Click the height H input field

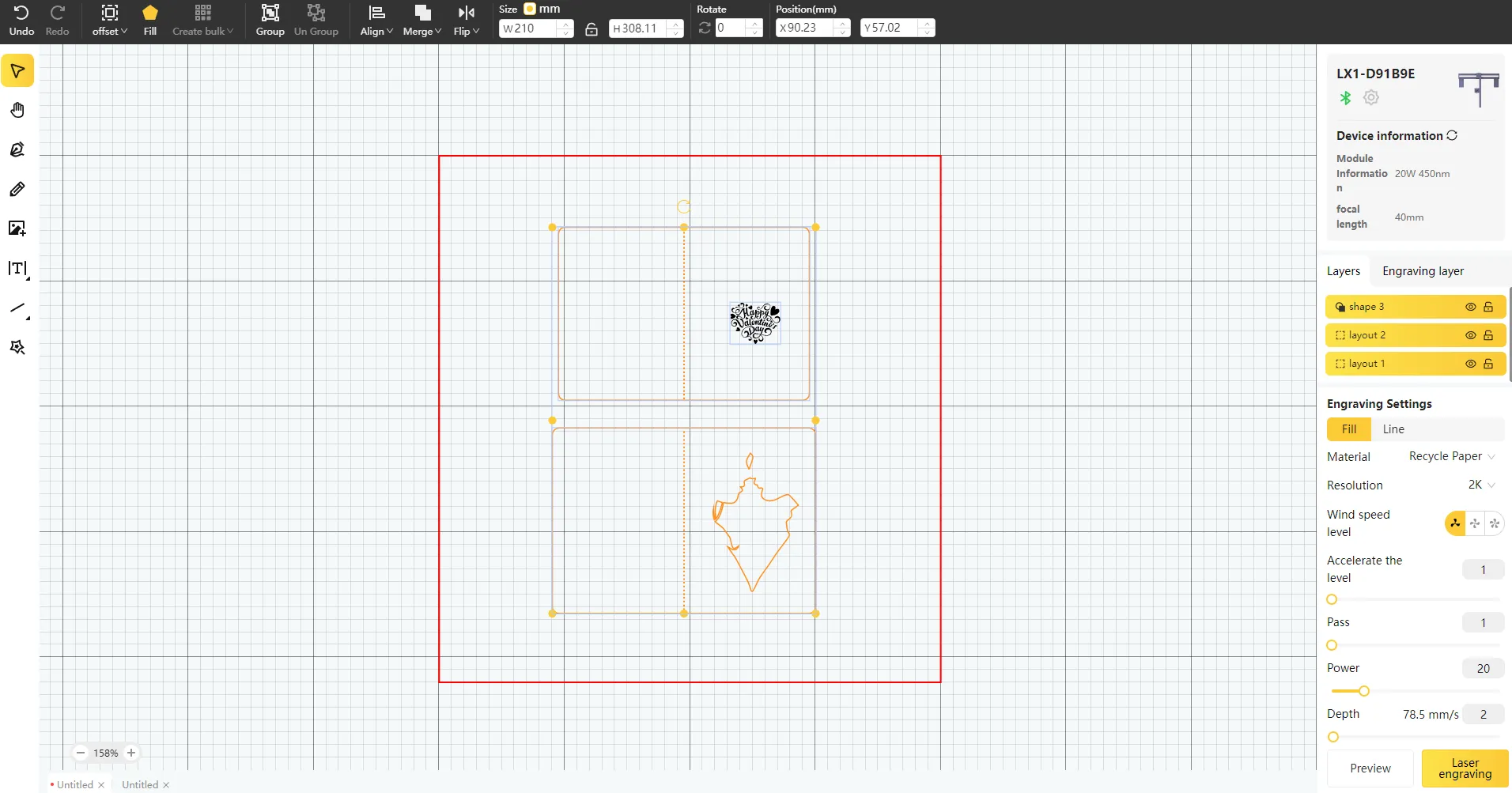639,28
